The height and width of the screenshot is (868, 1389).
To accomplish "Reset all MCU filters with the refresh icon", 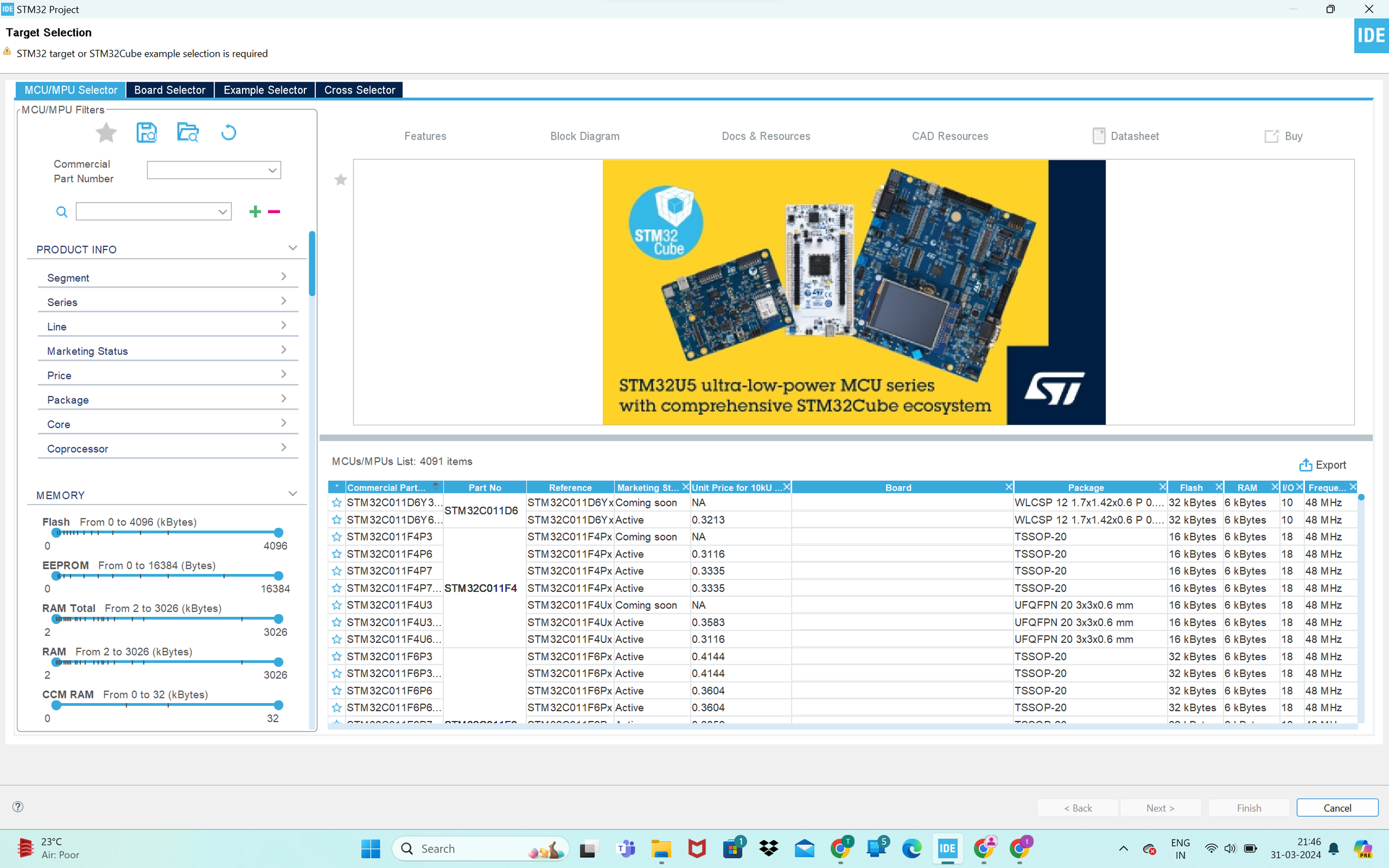I will tap(229, 133).
